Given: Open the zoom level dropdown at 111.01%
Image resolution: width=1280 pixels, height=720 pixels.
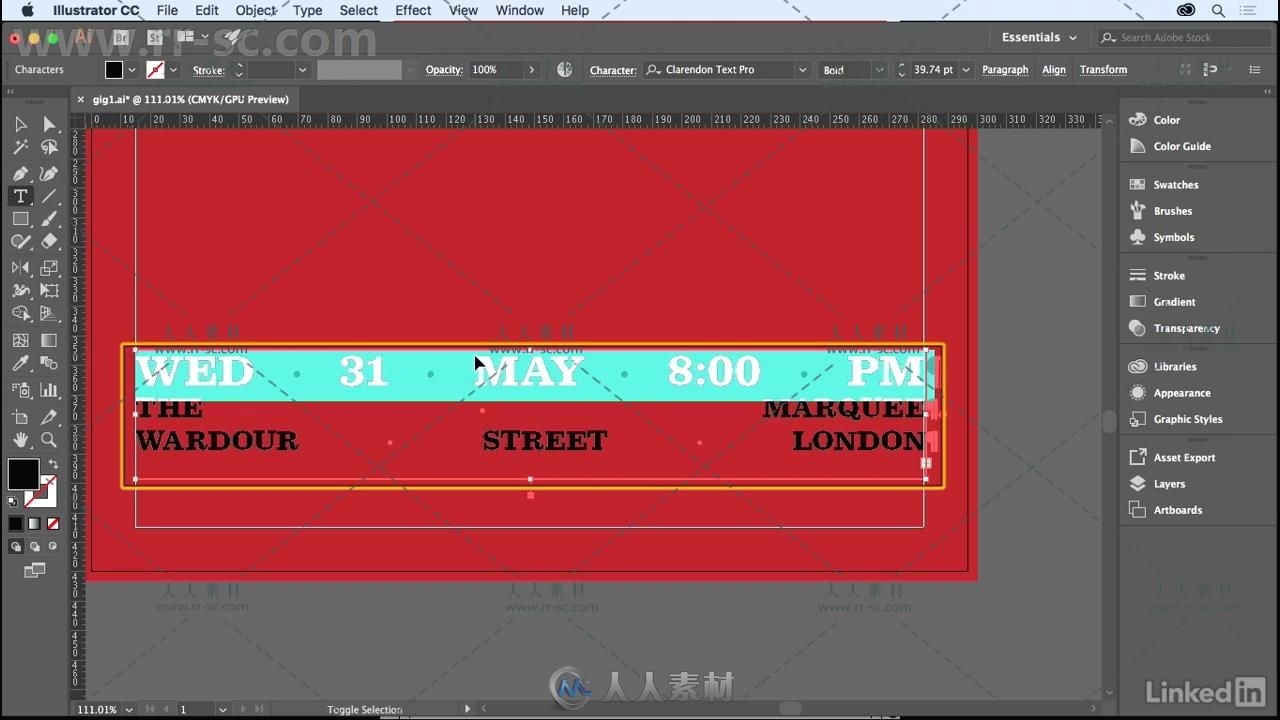Looking at the screenshot, I should [x=128, y=709].
